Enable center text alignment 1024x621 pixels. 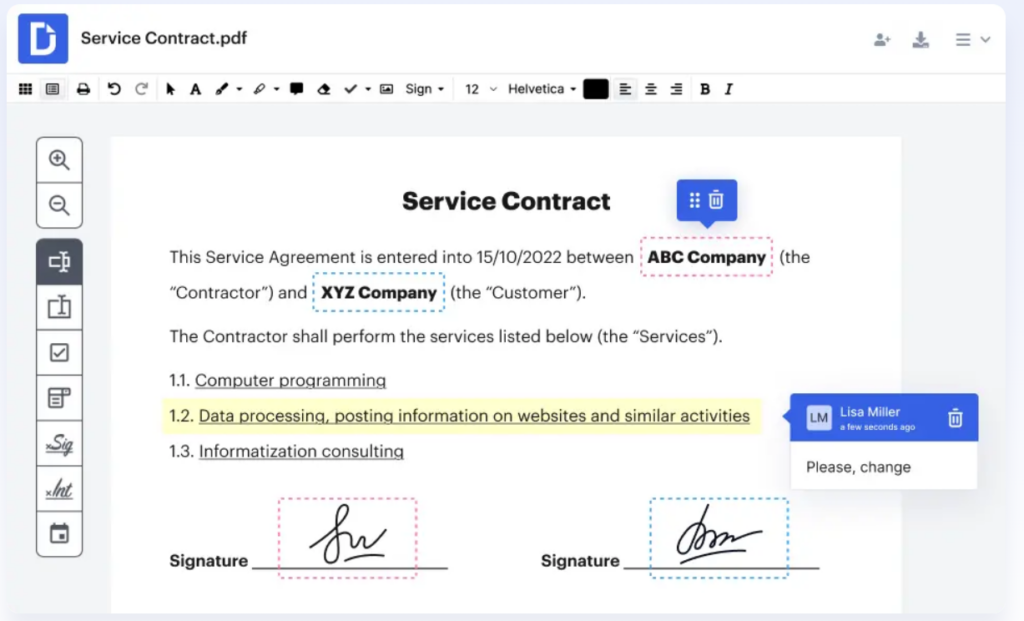pyautogui.click(x=652, y=88)
